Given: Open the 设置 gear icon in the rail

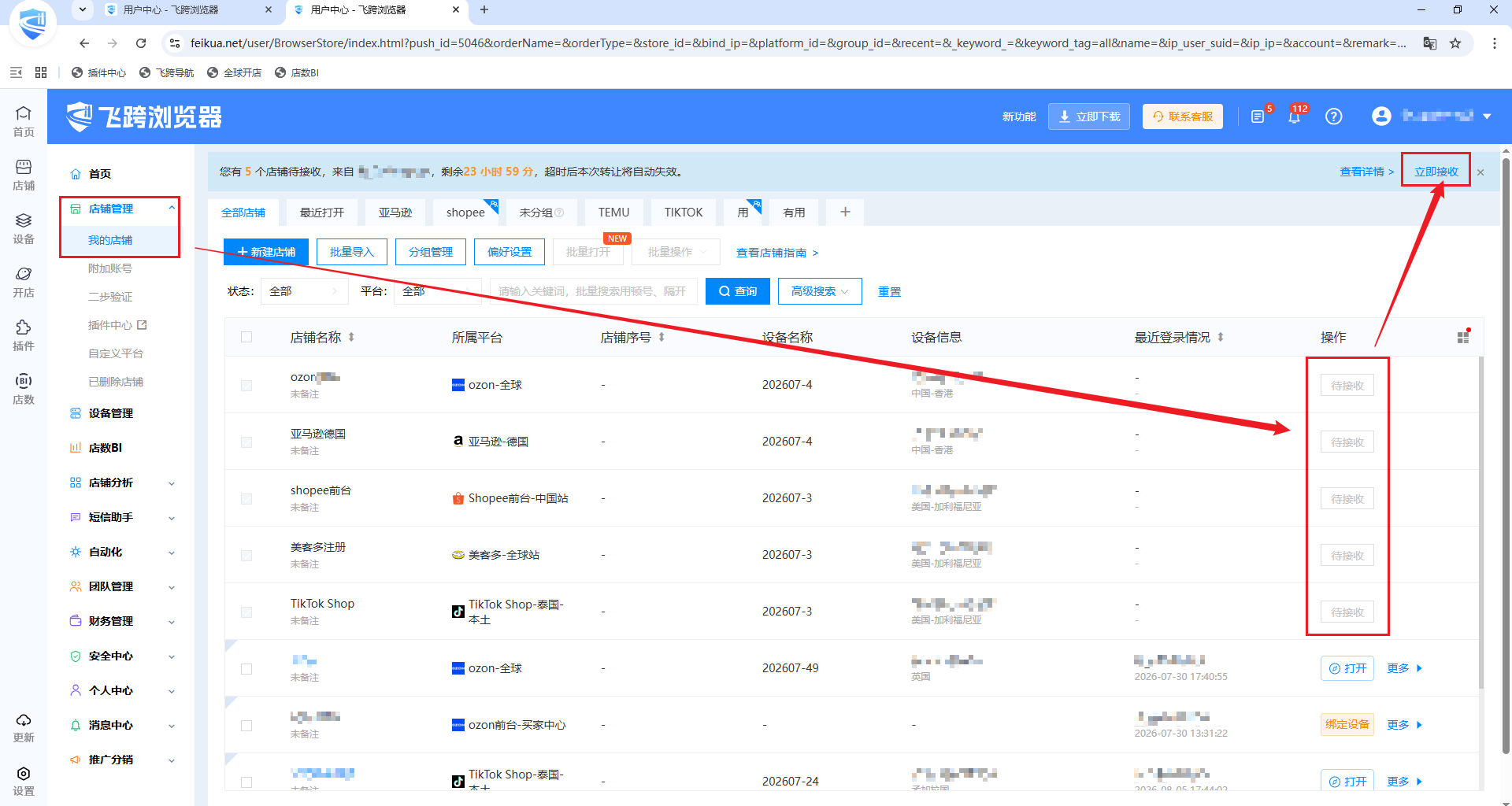Looking at the screenshot, I should point(24,781).
